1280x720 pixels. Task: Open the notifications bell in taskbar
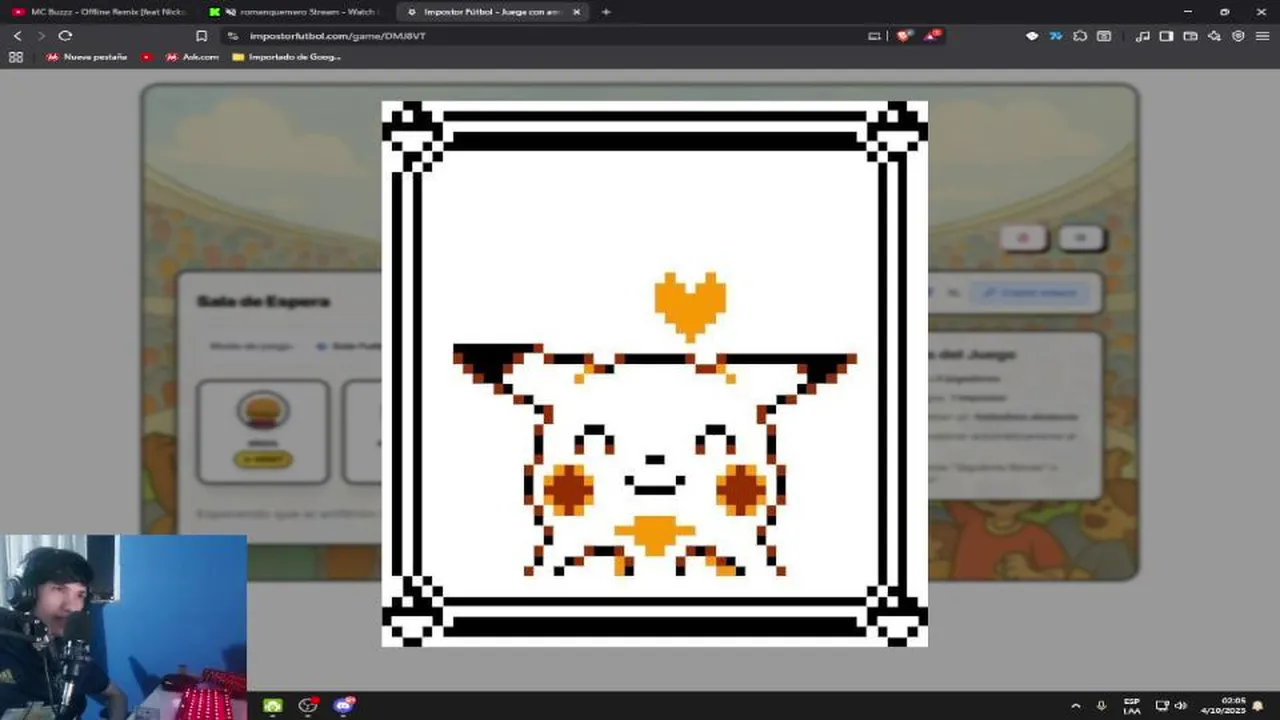(1258, 706)
